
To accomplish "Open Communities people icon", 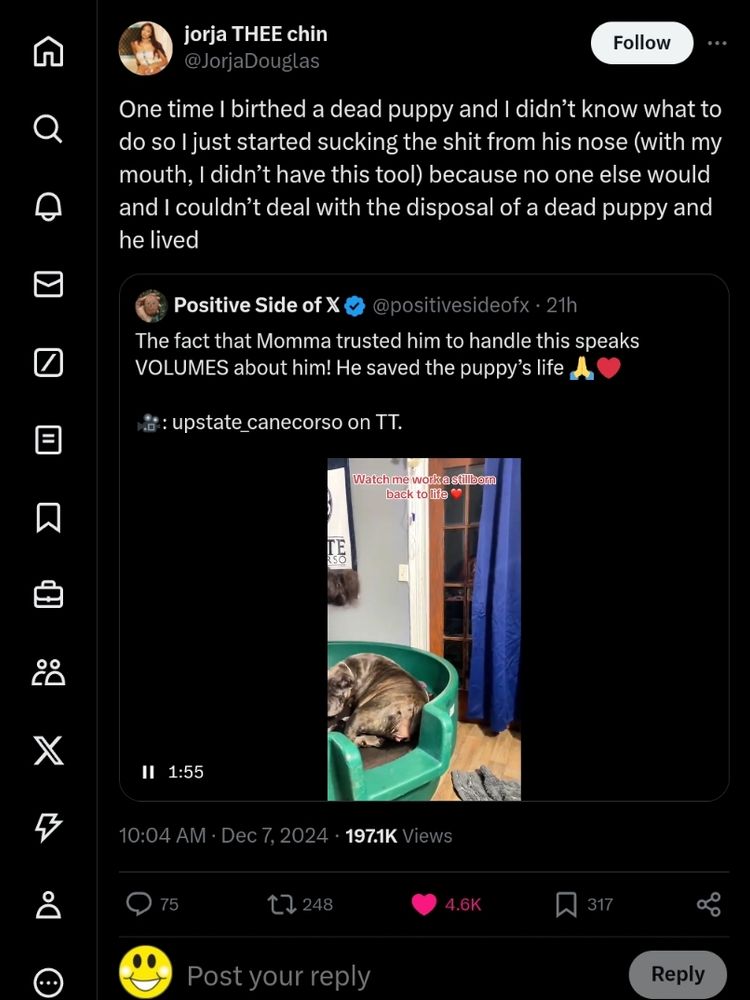I will [x=48, y=672].
